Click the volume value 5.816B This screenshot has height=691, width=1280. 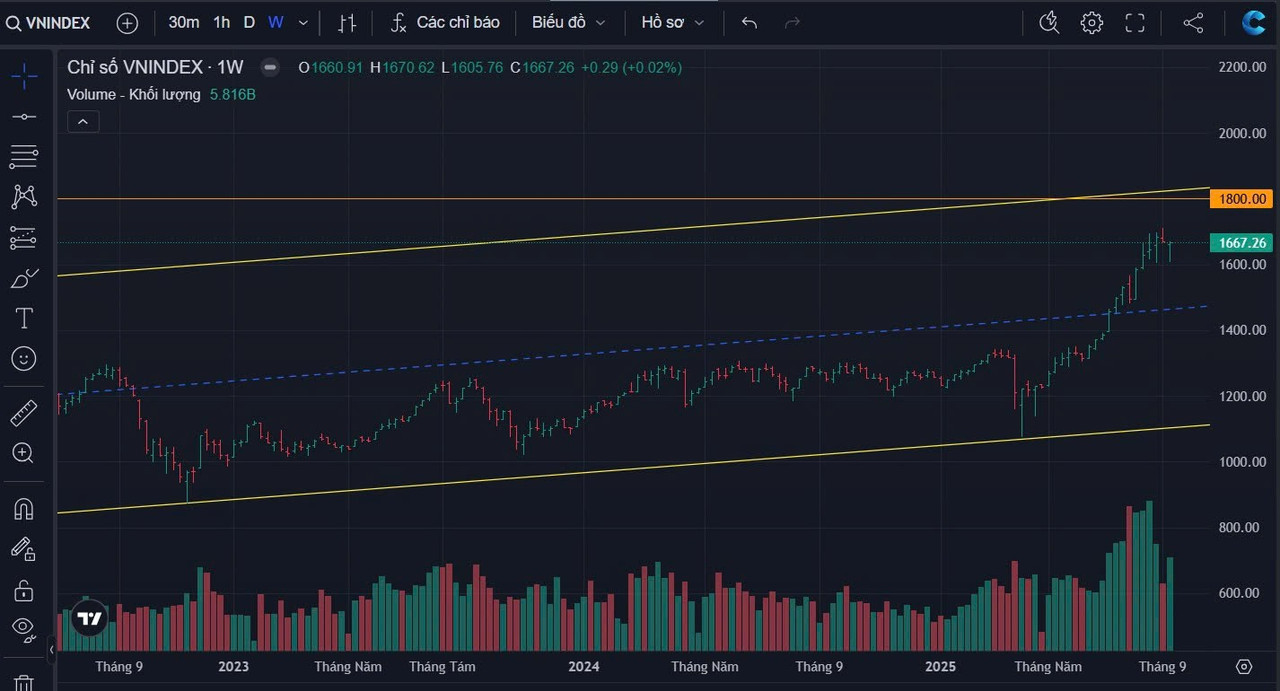pyautogui.click(x=233, y=94)
